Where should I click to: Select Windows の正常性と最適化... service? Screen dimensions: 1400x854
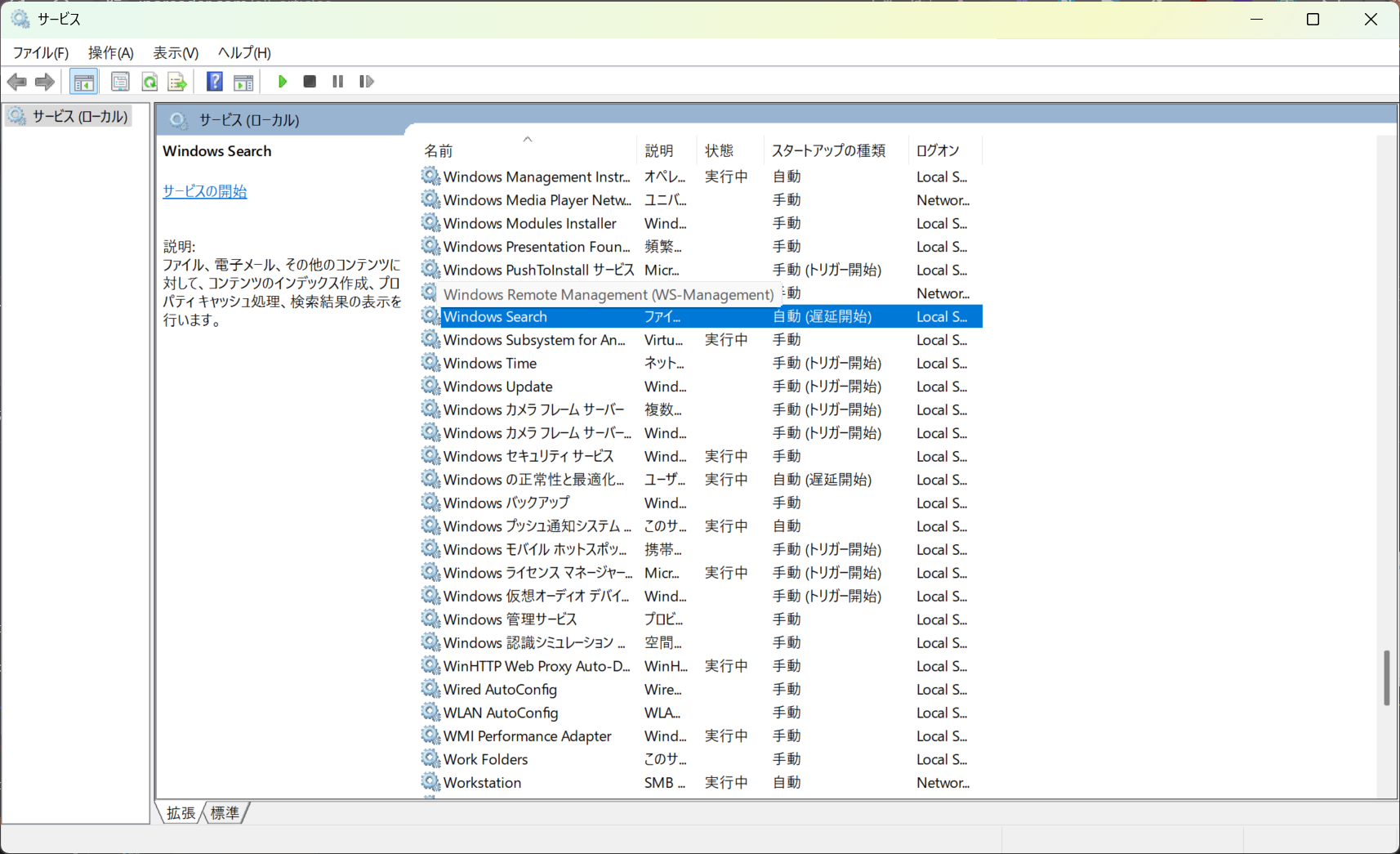coord(701,480)
